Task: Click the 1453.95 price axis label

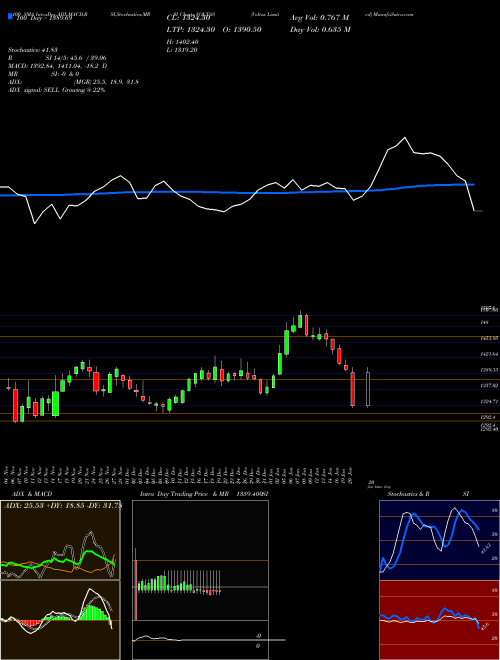Action: 490,338
